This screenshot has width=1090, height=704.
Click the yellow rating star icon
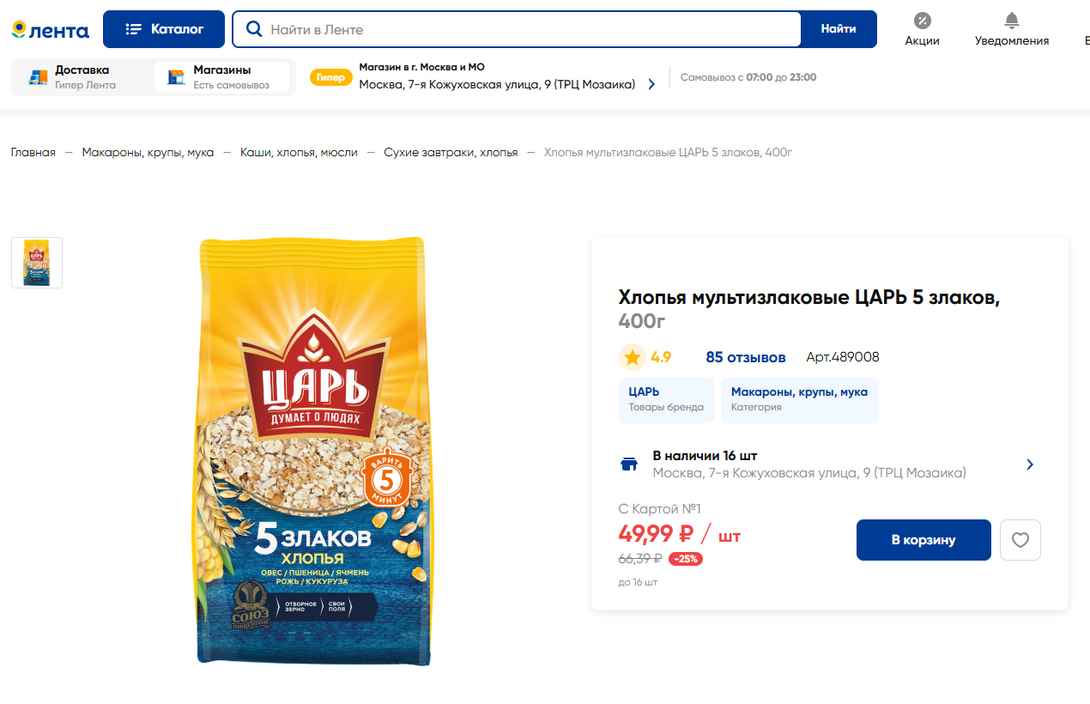pos(632,357)
